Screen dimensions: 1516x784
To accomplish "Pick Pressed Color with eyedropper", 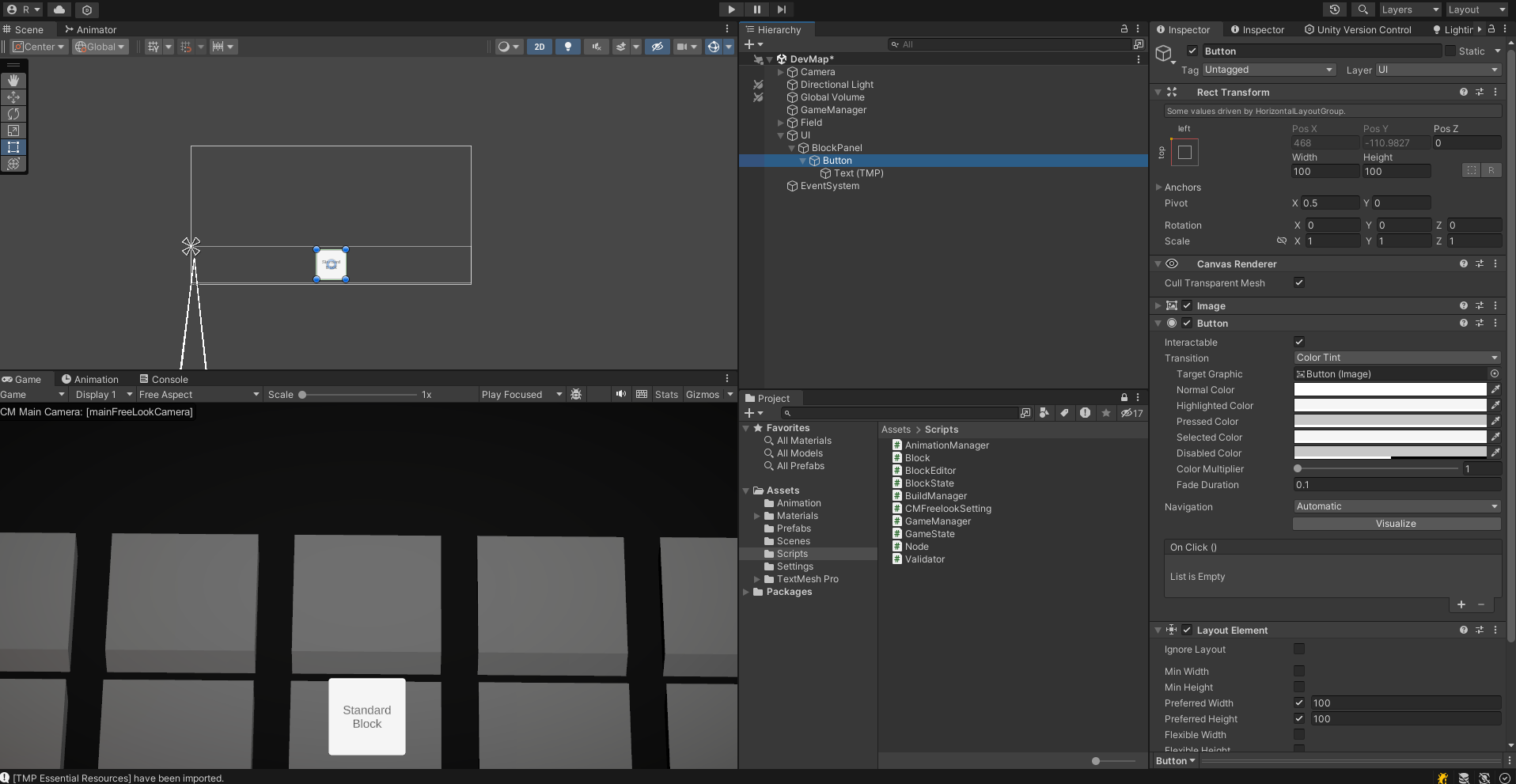I will 1495,421.
